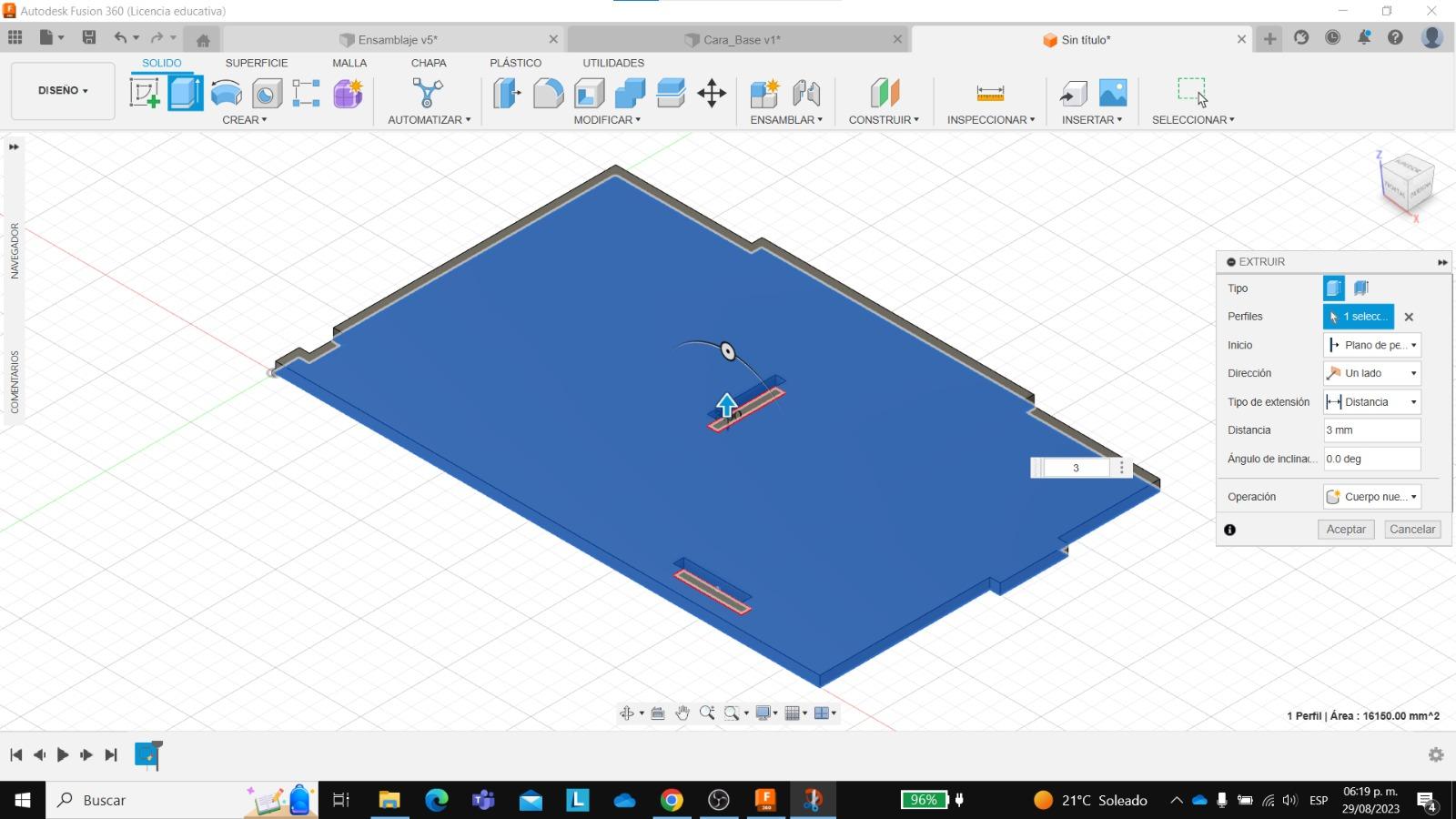Viewport: 1456px width, 819px height.
Task: Click the Perfiles selection button
Action: [1359, 317]
